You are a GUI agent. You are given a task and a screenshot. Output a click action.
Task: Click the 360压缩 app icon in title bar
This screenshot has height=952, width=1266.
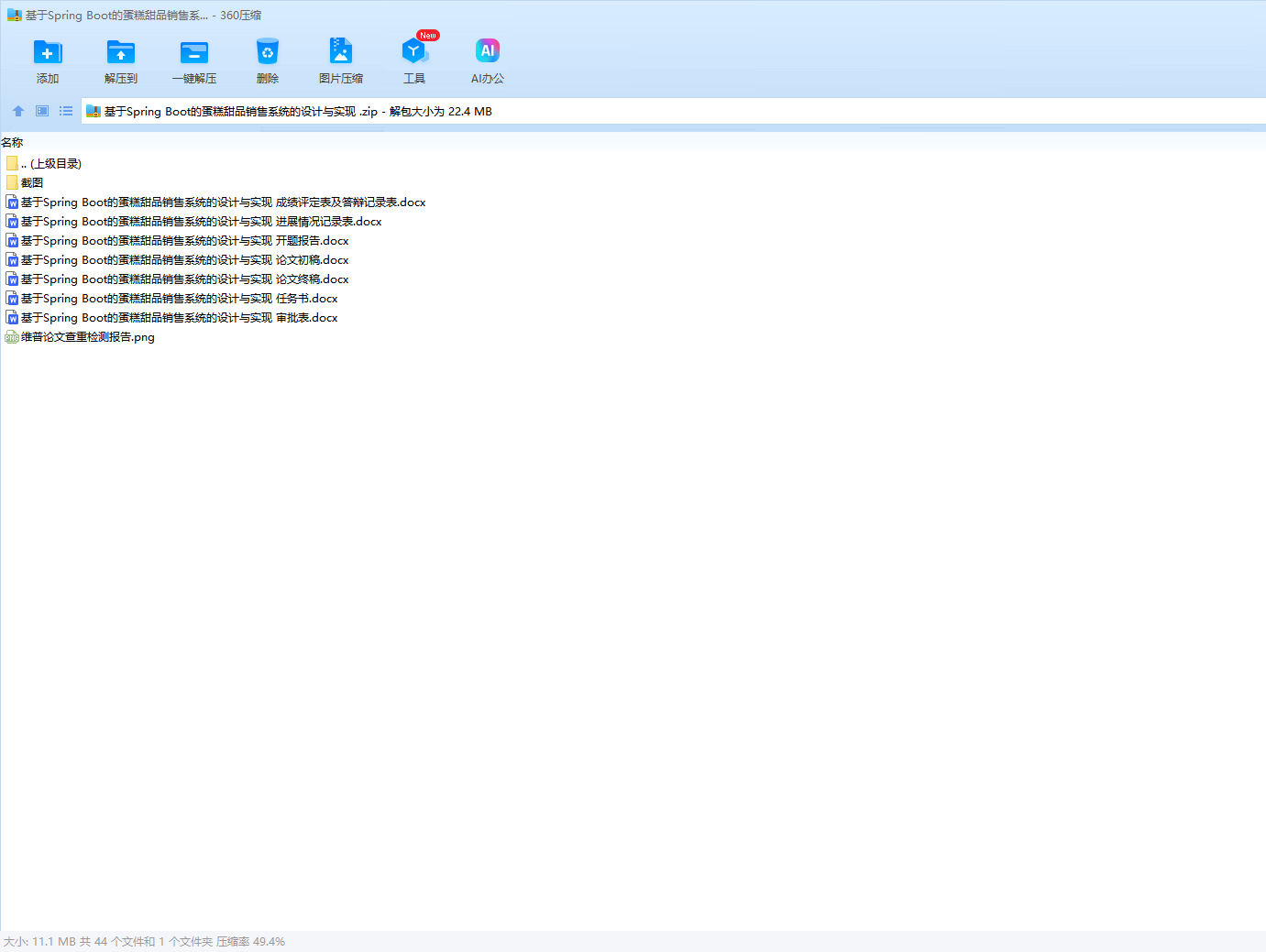coord(15,16)
